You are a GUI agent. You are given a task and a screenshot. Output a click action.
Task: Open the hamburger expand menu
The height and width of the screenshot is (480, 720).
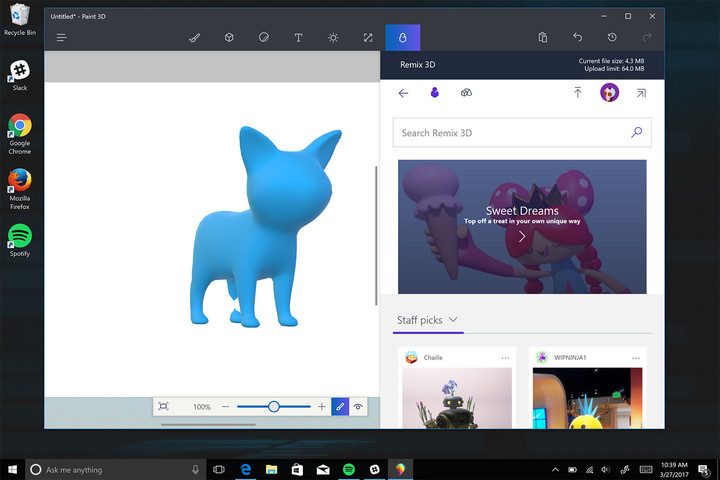tap(62, 37)
